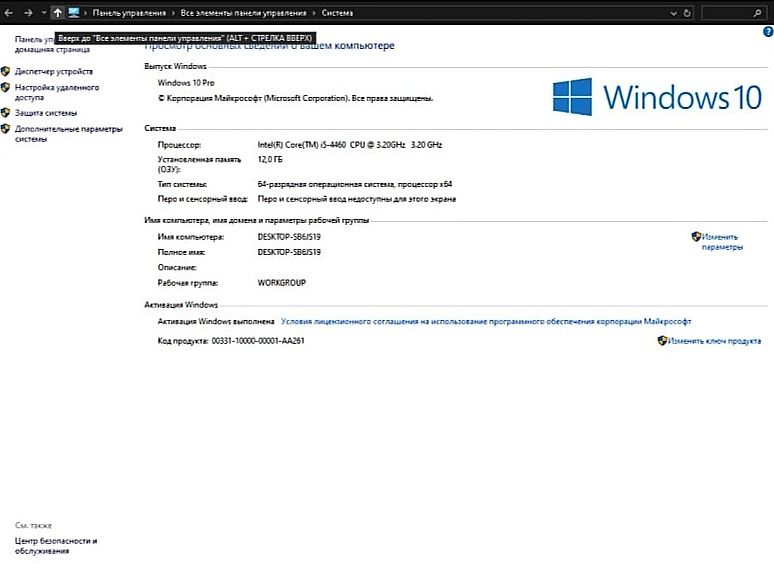The image size is (774, 564).
Task: Click shield icon next to 'Изменить параметры'
Action: 696,237
